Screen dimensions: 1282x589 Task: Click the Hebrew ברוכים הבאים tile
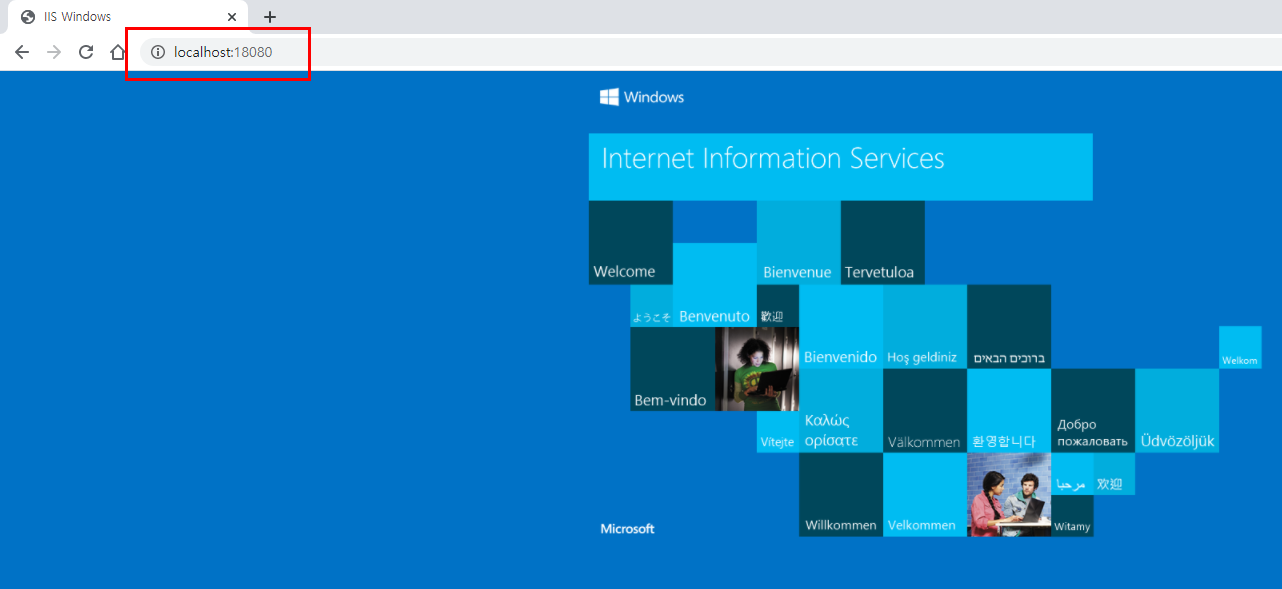click(x=1008, y=327)
